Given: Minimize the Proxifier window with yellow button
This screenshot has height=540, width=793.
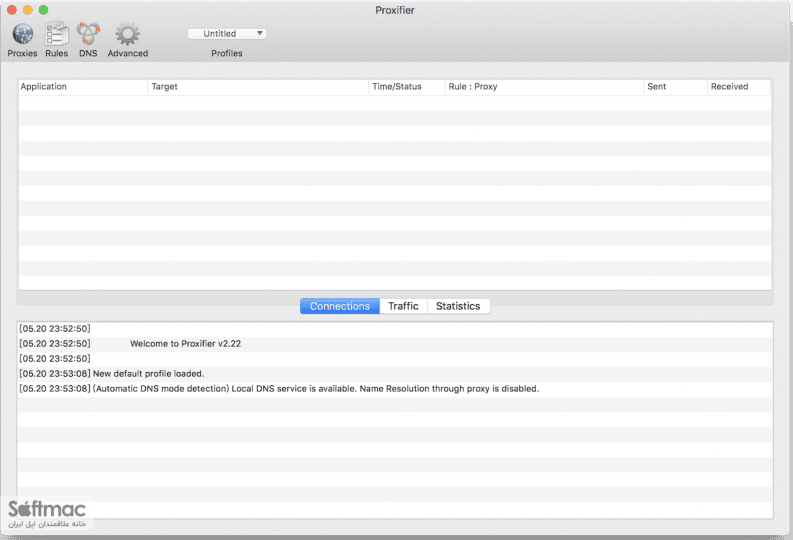Looking at the screenshot, I should point(28,10).
